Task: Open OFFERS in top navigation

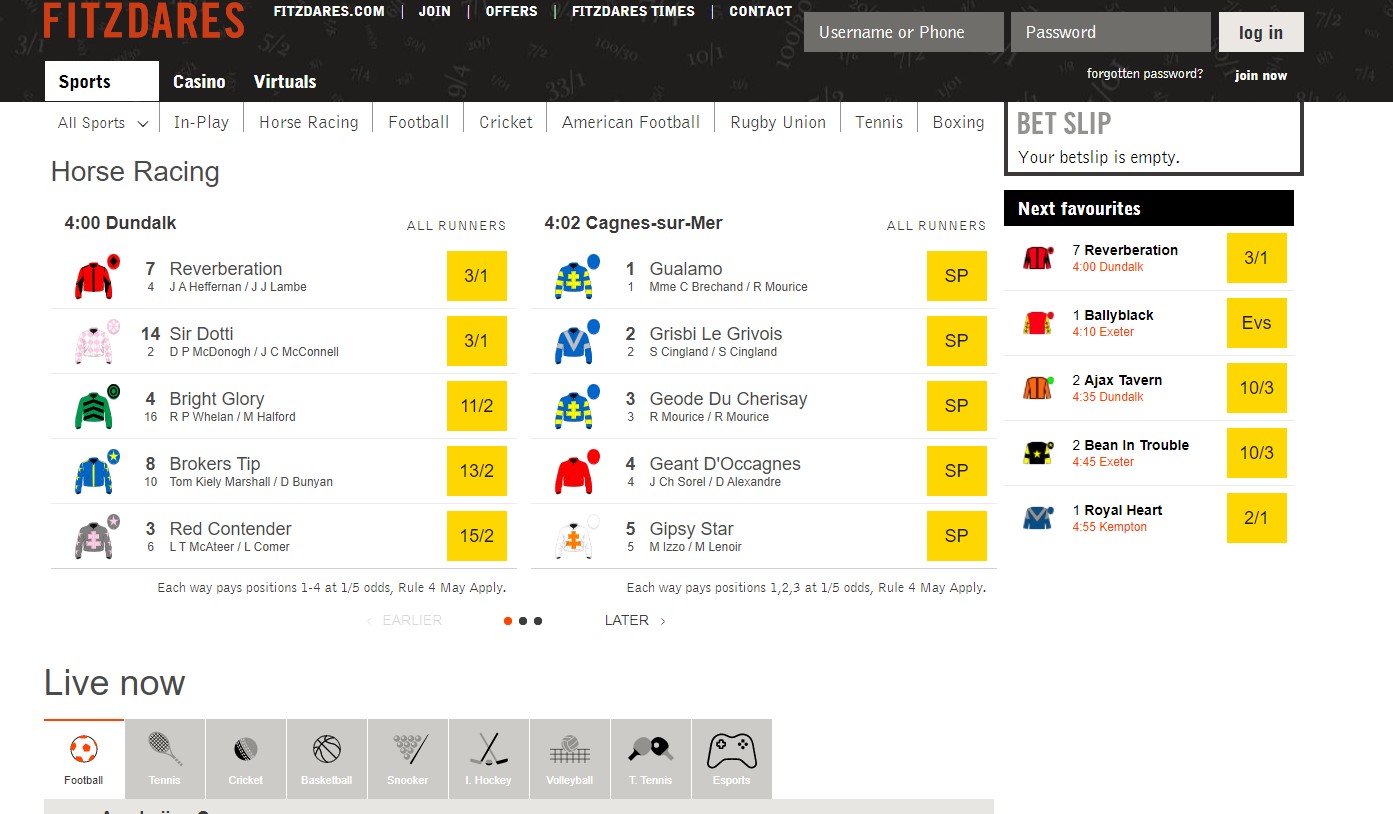Action: 511,11
